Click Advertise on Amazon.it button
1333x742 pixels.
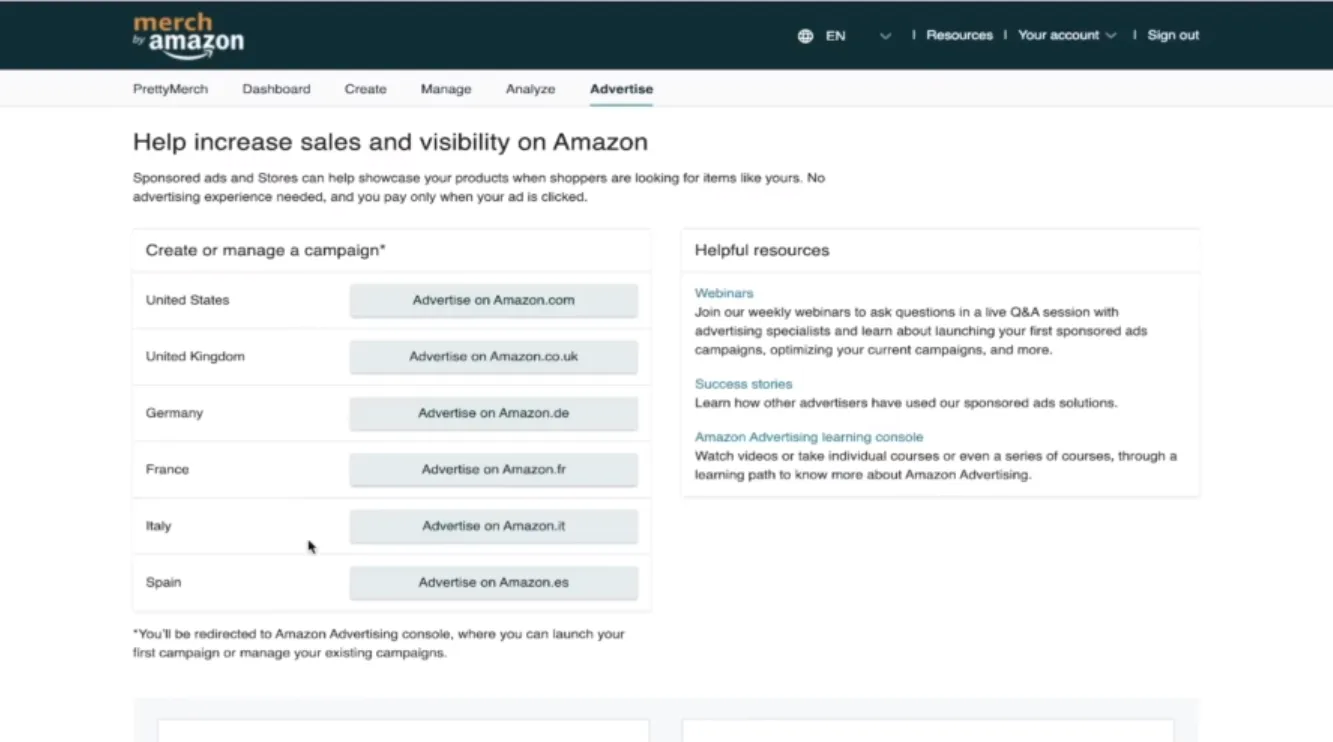493,526
